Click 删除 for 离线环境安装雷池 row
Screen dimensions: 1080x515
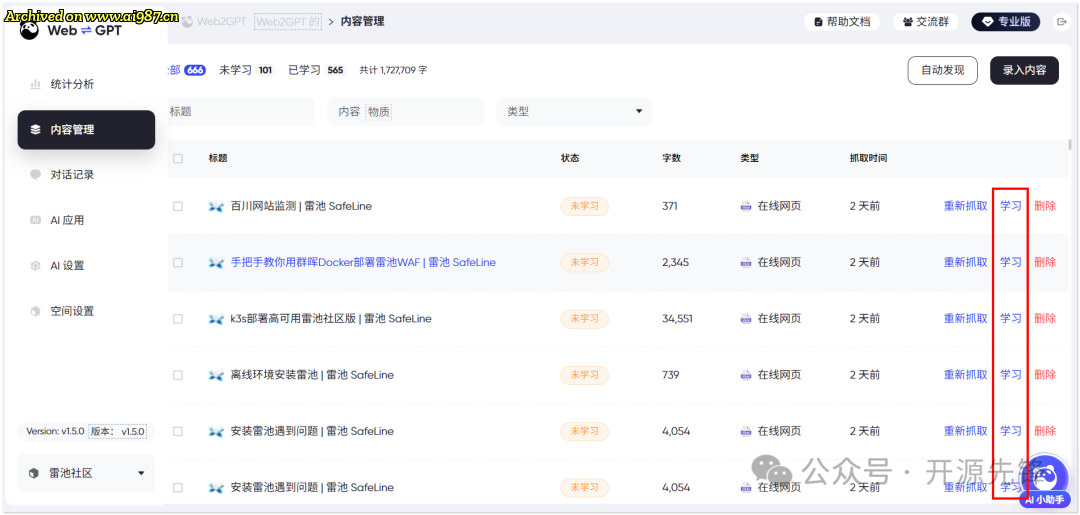(1045, 375)
